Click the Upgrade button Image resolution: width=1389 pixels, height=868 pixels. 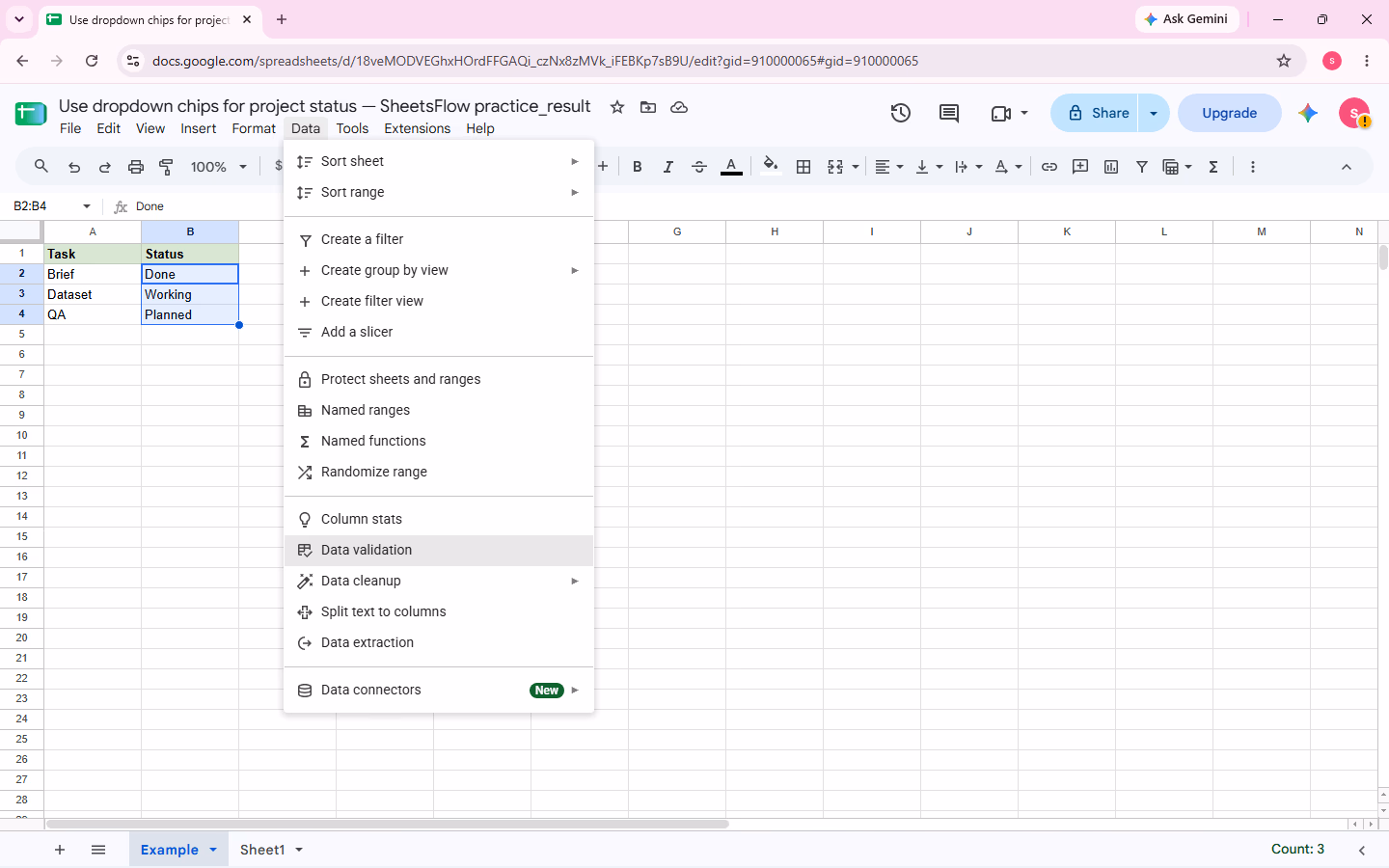(1230, 113)
